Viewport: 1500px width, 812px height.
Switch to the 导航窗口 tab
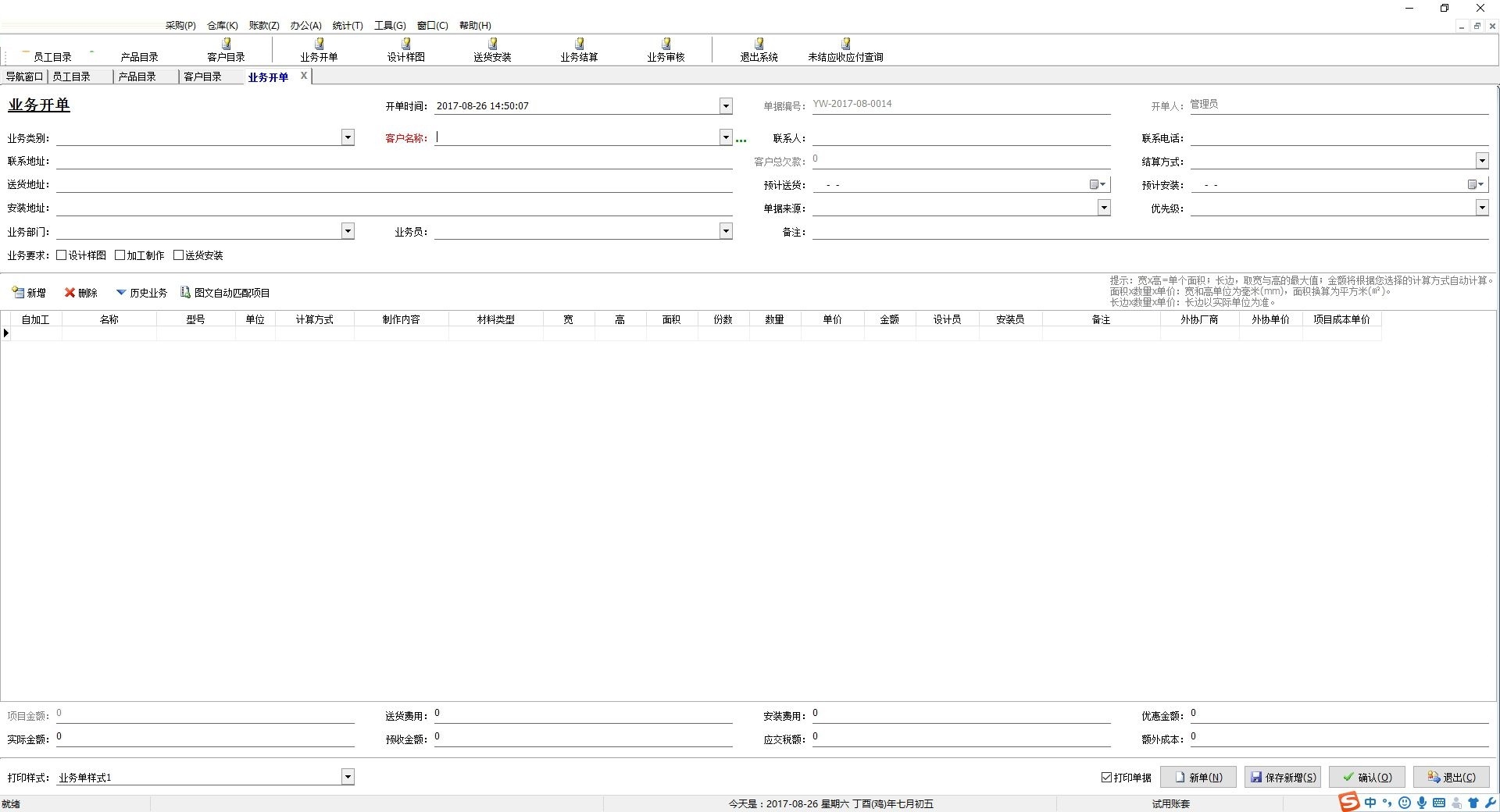[x=24, y=77]
